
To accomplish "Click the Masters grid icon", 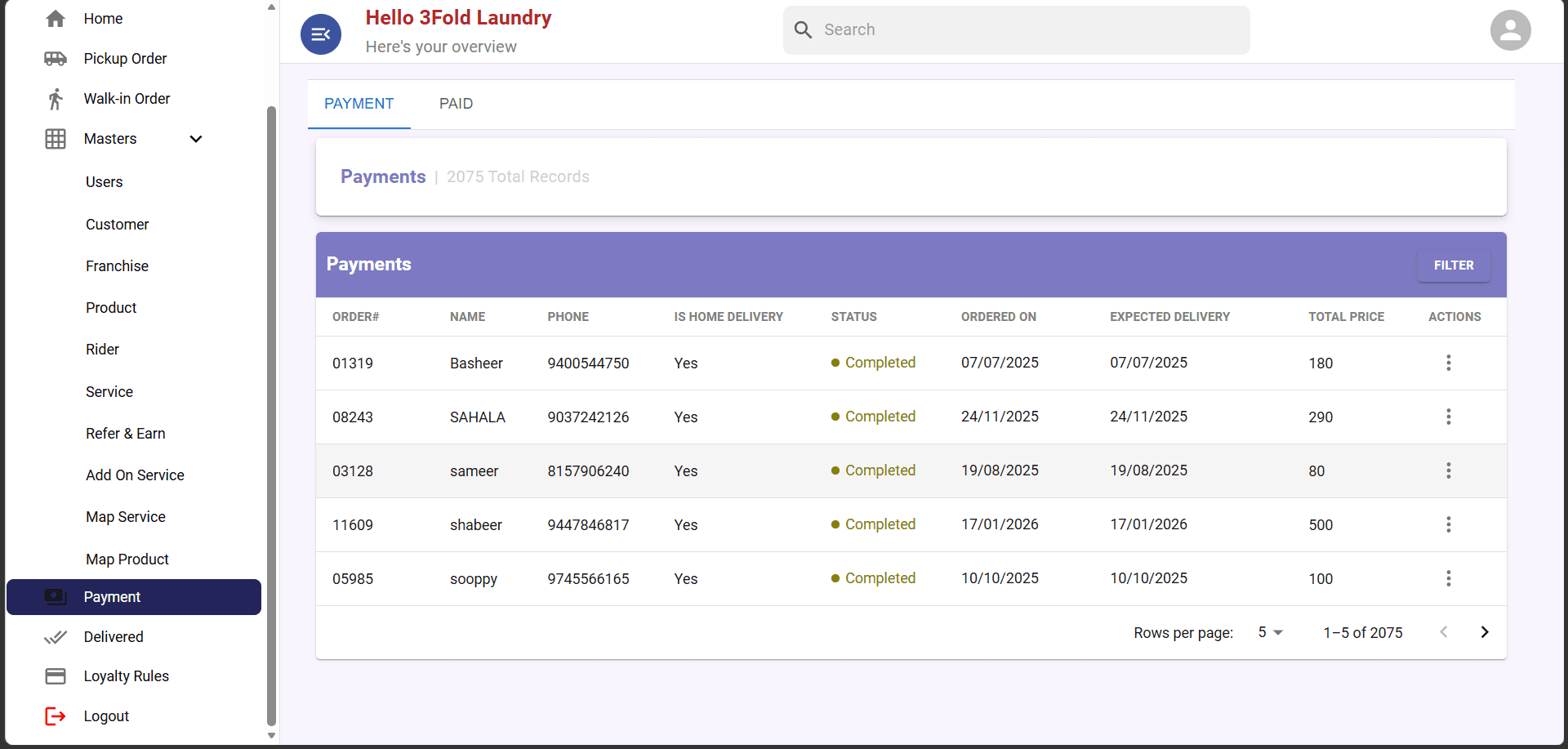I will pos(56,139).
